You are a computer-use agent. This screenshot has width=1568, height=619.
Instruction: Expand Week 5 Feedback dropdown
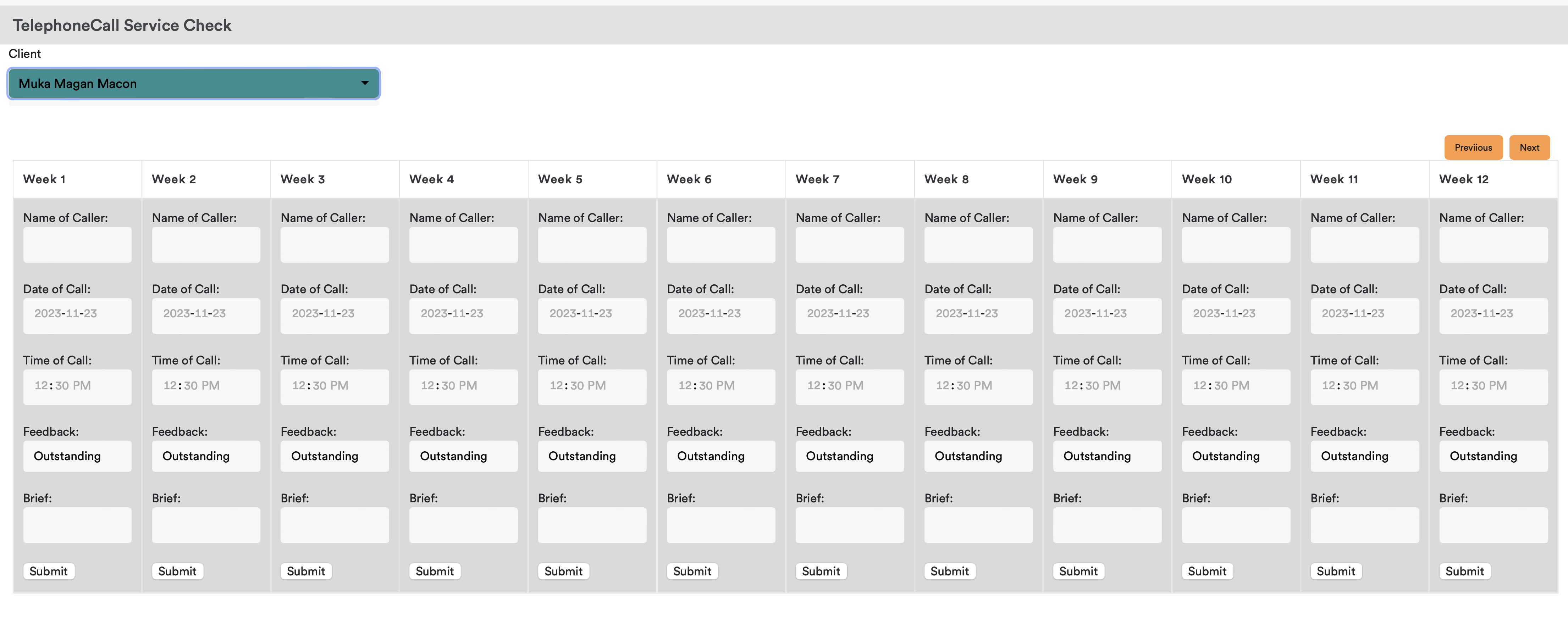(x=592, y=456)
